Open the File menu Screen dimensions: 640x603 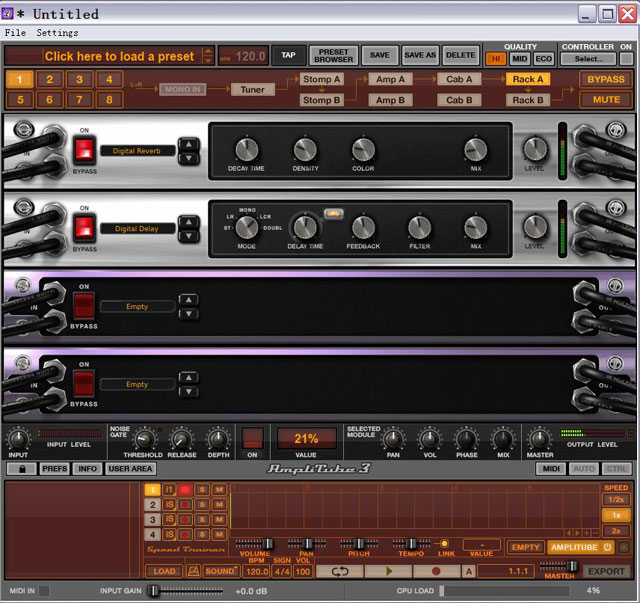coord(15,33)
